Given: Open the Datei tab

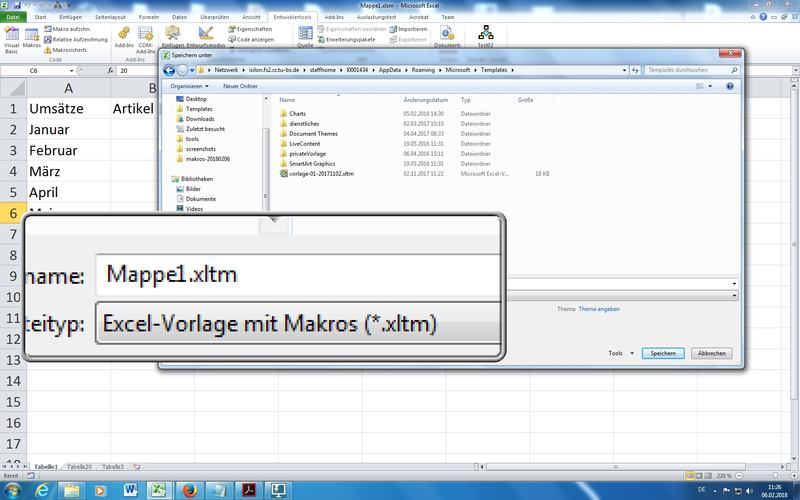Looking at the screenshot, I should [13, 17].
